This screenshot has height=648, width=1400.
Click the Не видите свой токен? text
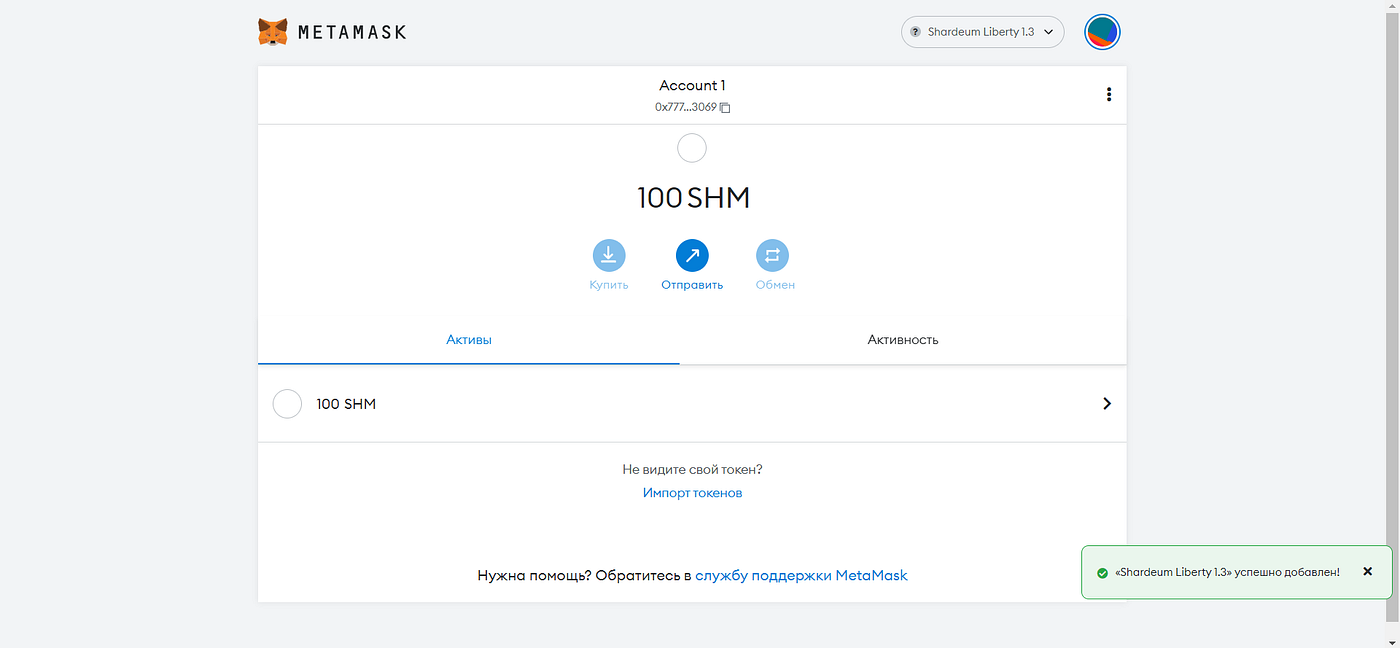tap(692, 469)
